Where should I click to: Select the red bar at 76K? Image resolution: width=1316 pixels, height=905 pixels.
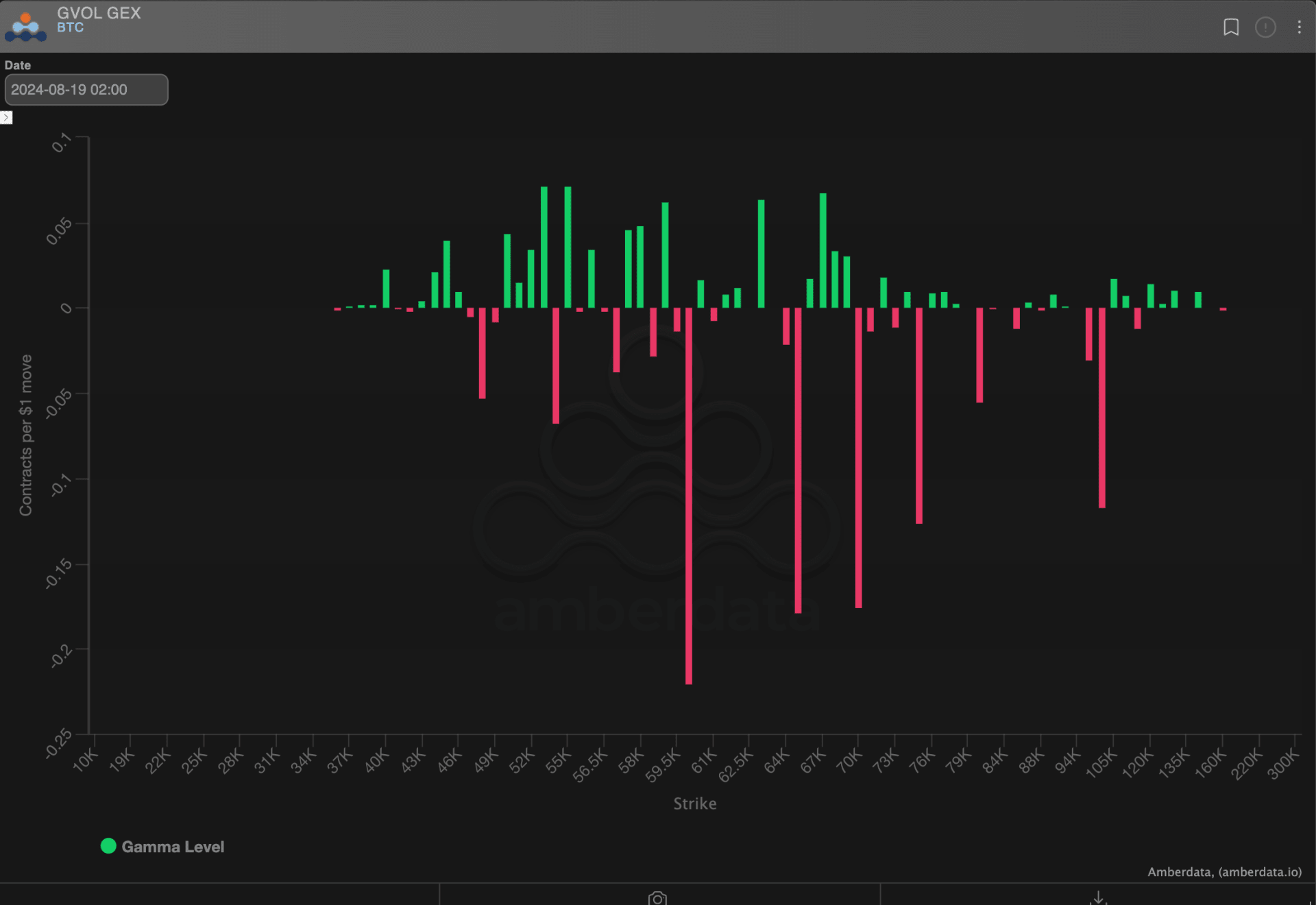pos(919,415)
